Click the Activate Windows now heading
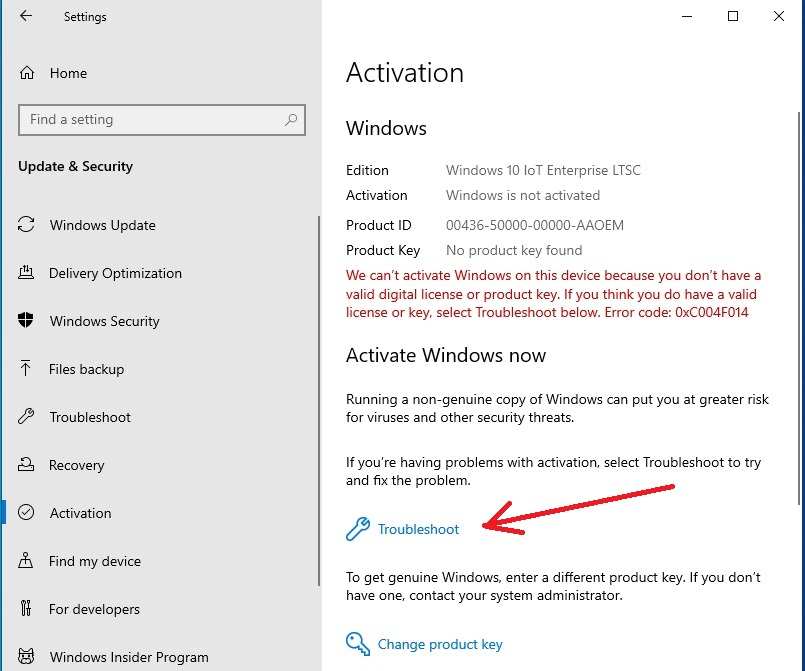805x671 pixels. [446, 355]
